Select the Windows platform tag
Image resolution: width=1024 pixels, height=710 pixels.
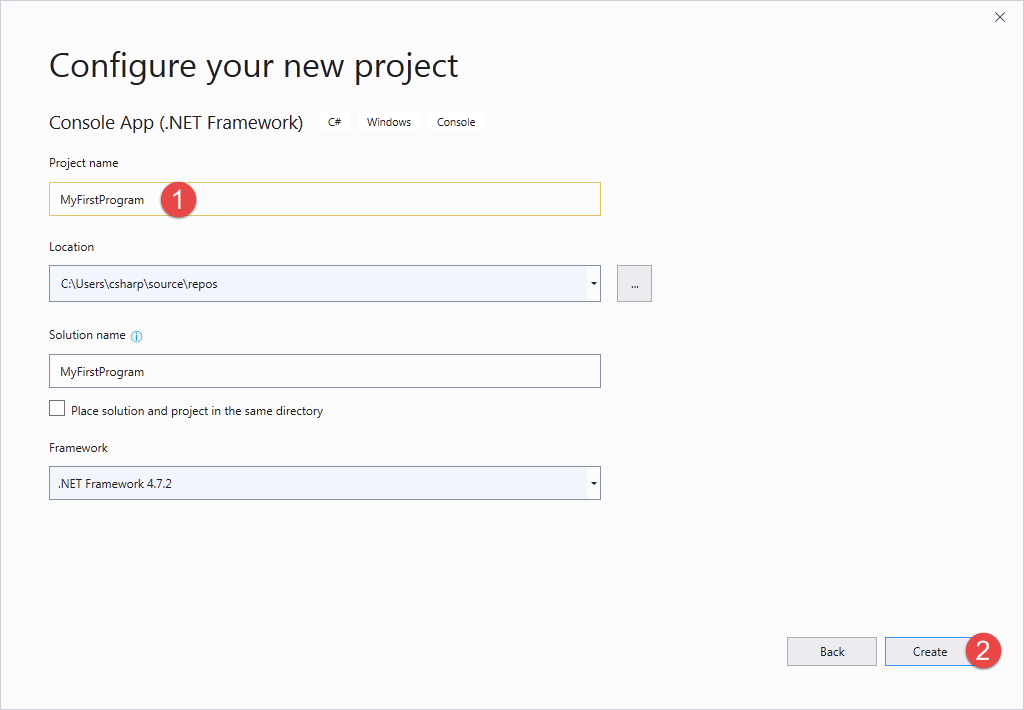pyautogui.click(x=388, y=121)
